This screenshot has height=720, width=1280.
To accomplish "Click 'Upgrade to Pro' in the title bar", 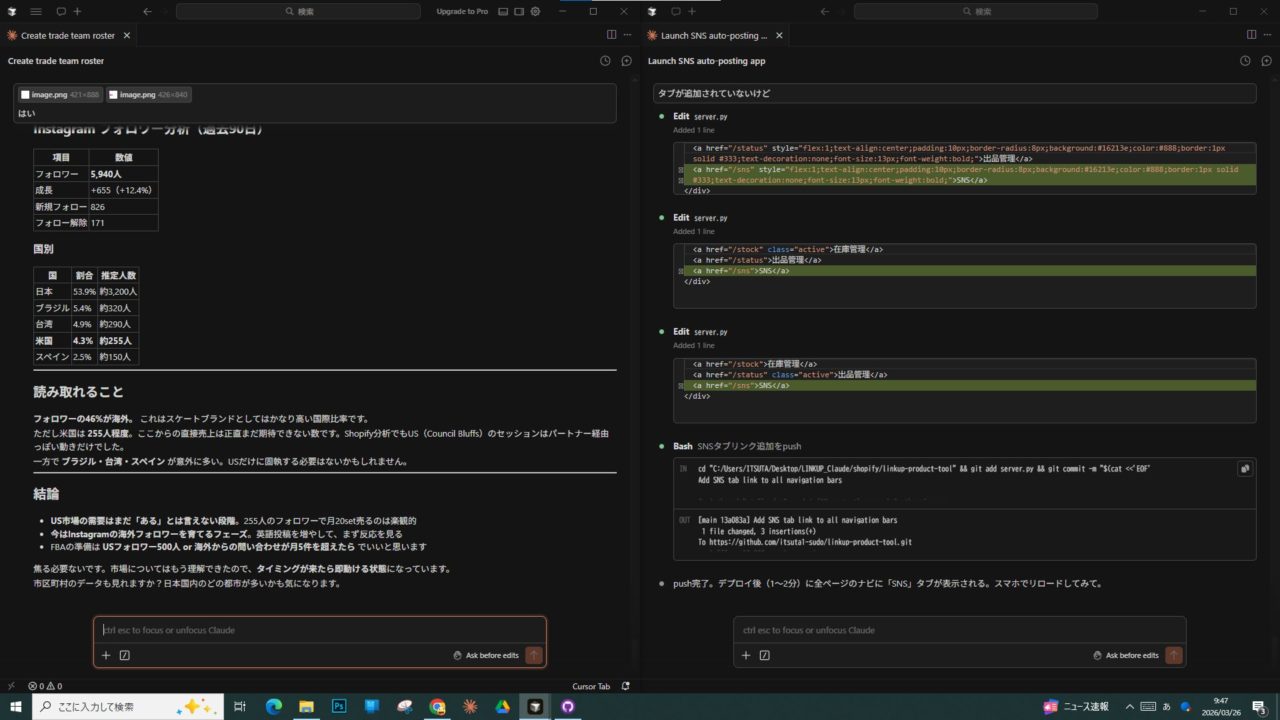I will [x=462, y=12].
